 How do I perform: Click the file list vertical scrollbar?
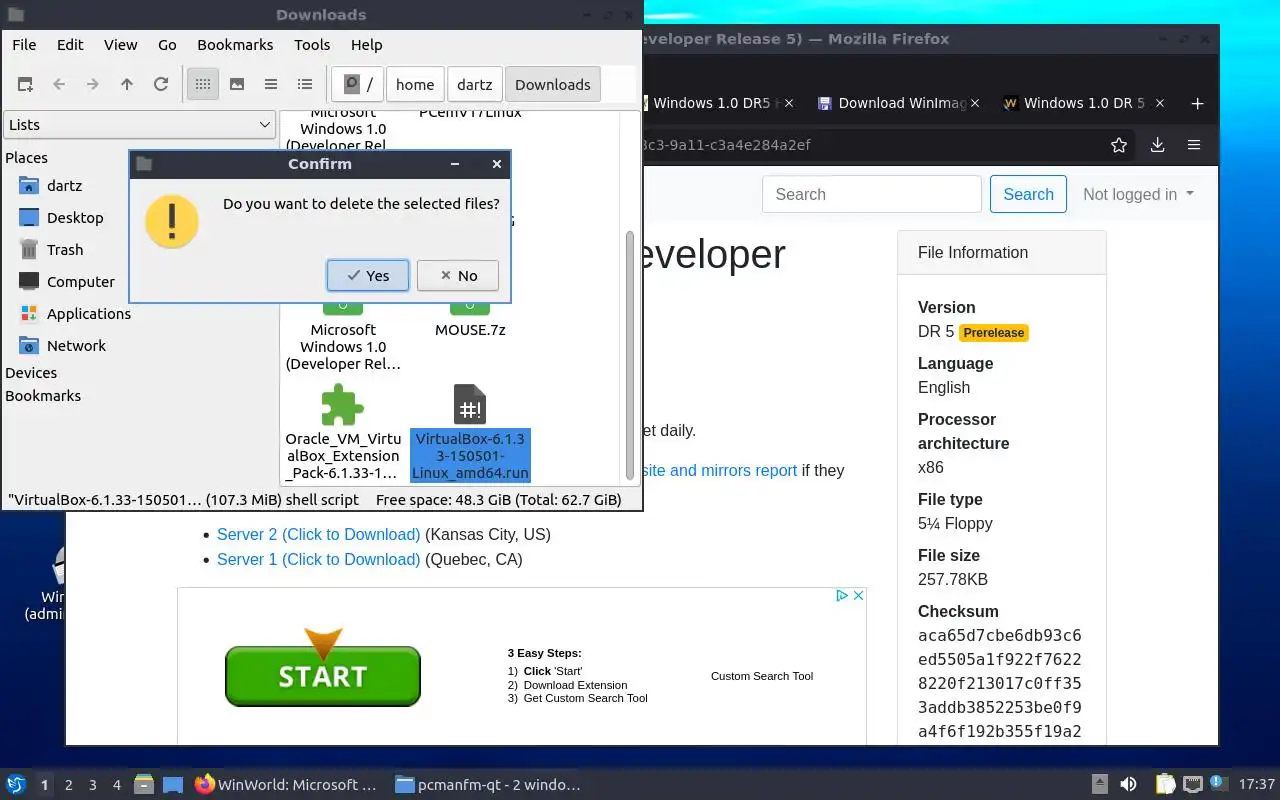pyautogui.click(x=630, y=355)
